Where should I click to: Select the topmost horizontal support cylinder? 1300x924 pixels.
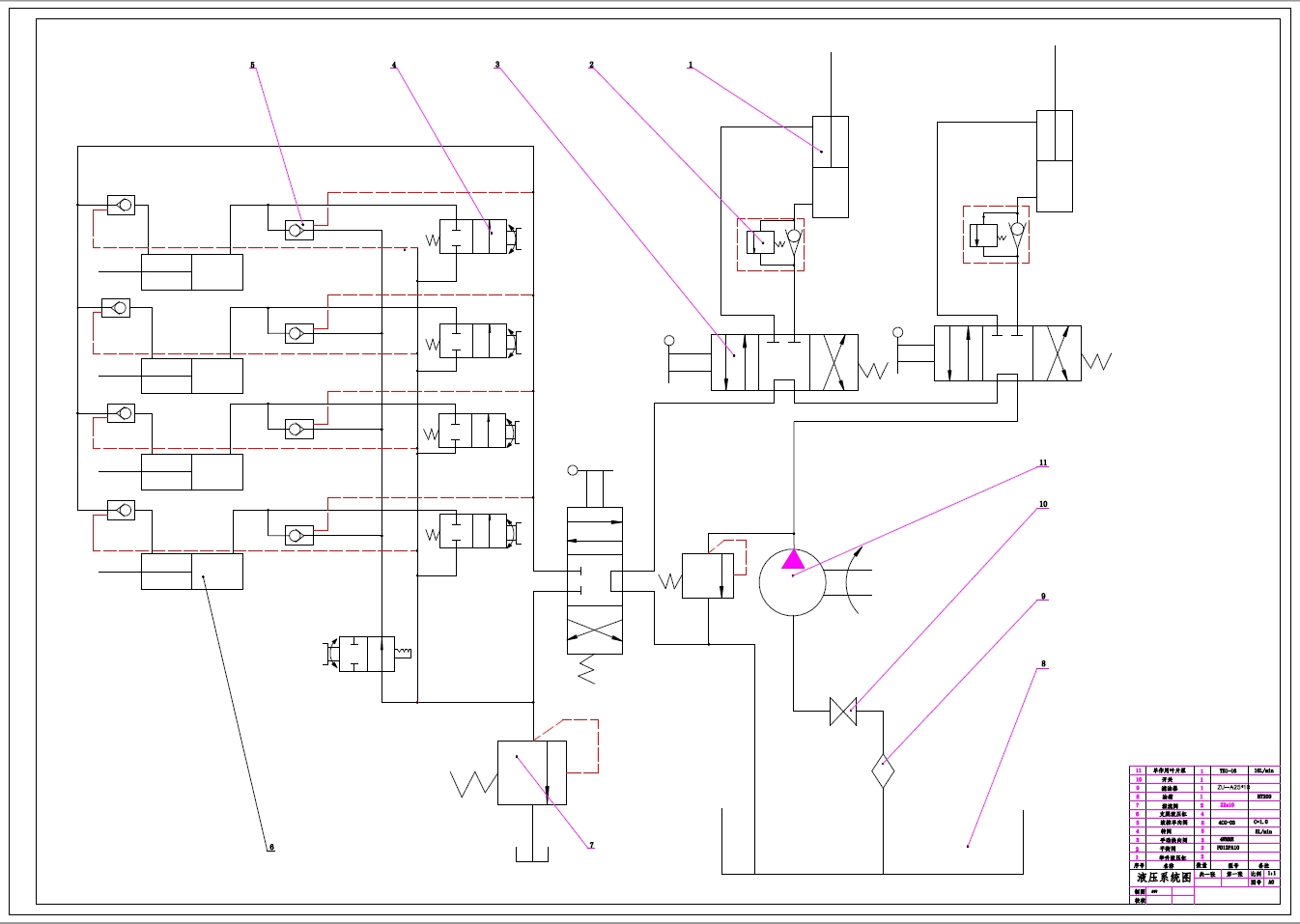pyautogui.click(x=192, y=272)
